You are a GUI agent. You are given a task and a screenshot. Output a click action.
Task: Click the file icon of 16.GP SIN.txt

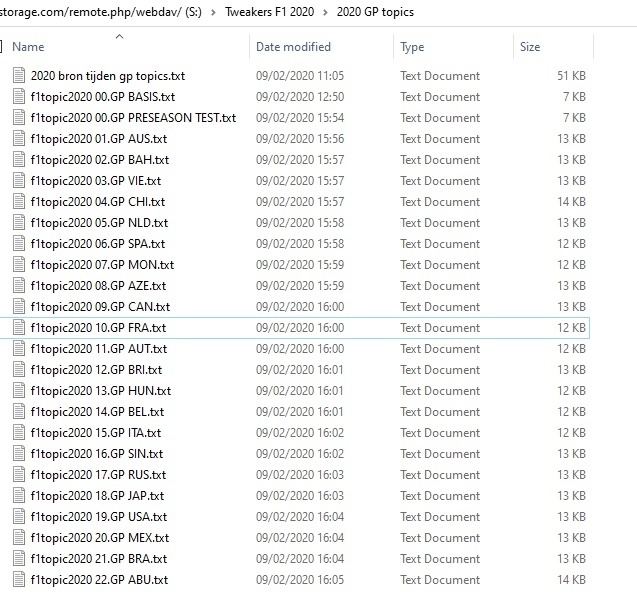coord(19,454)
